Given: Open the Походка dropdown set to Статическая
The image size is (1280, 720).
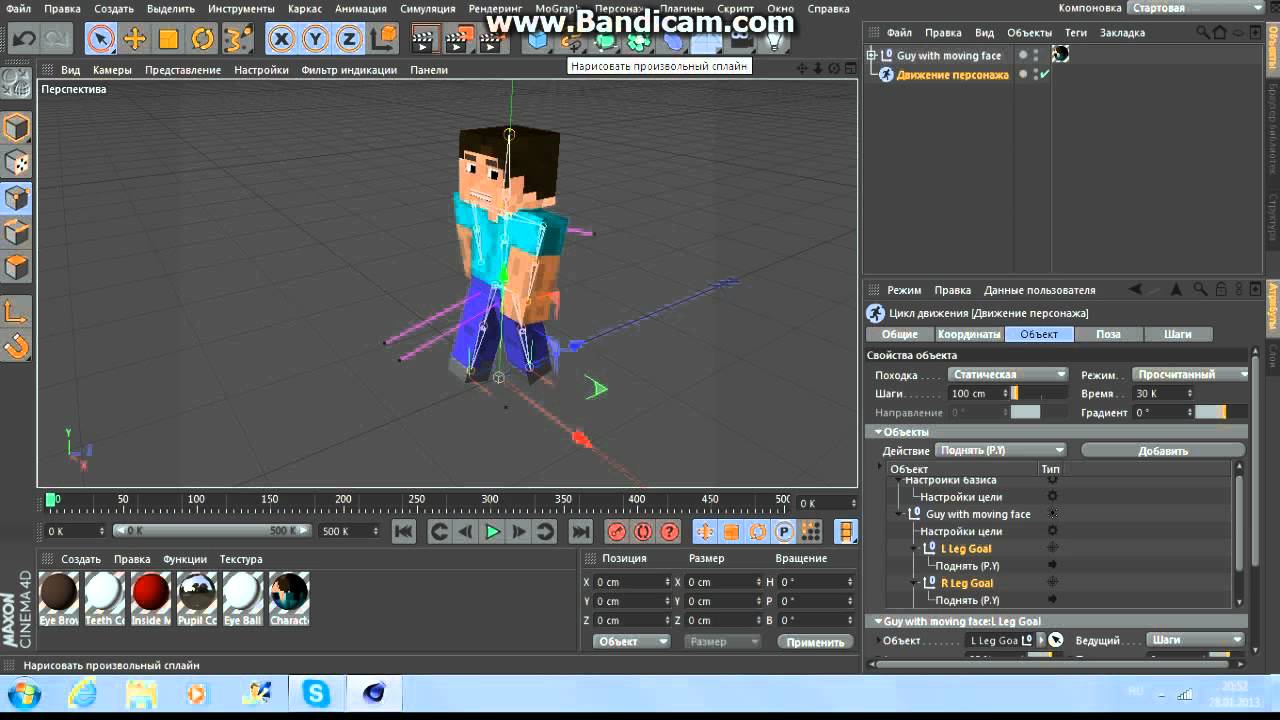Looking at the screenshot, I should pyautogui.click(x=1008, y=375).
